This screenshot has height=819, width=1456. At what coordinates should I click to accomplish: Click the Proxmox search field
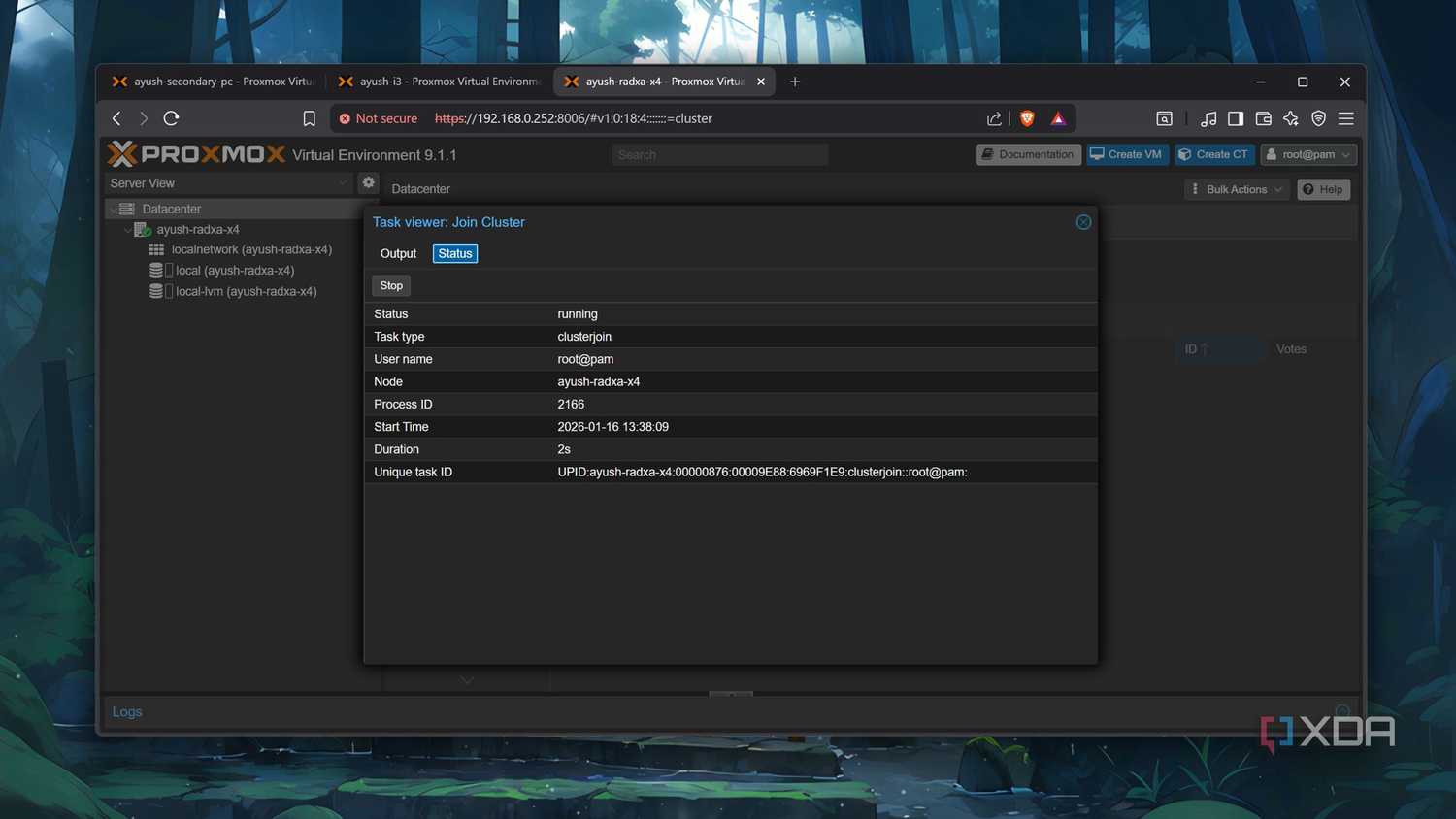point(719,154)
